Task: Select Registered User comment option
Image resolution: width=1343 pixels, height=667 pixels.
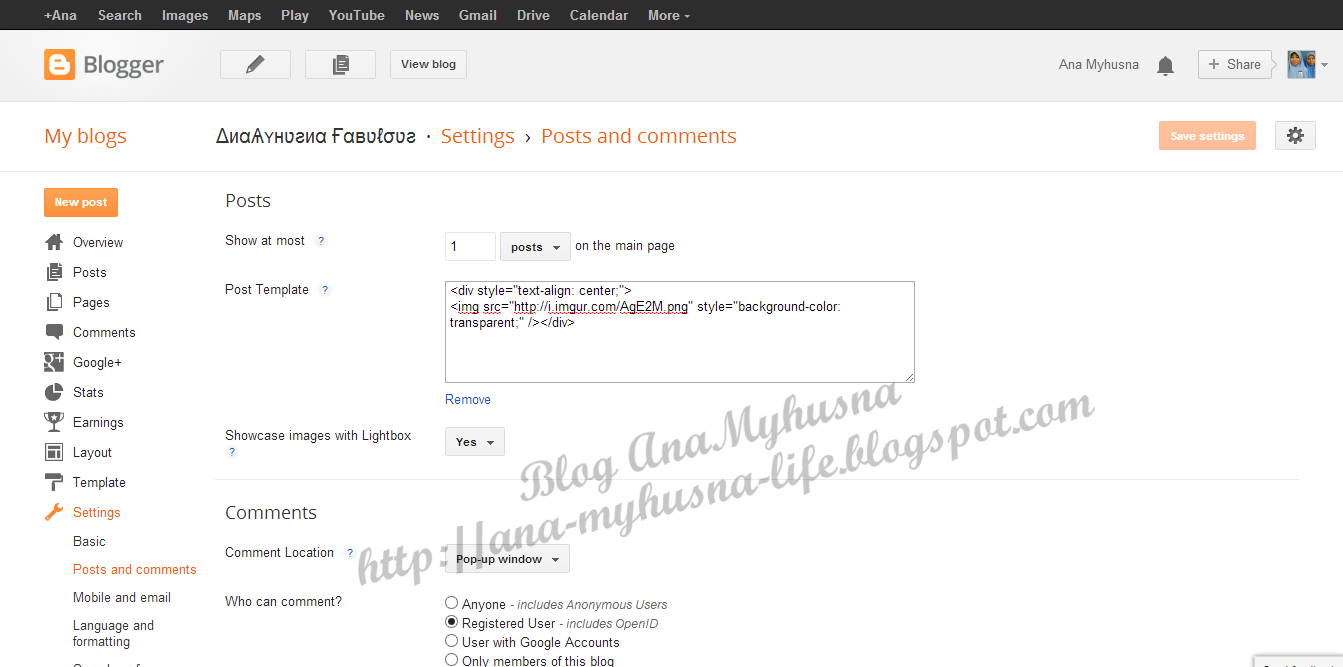Action: click(x=452, y=622)
